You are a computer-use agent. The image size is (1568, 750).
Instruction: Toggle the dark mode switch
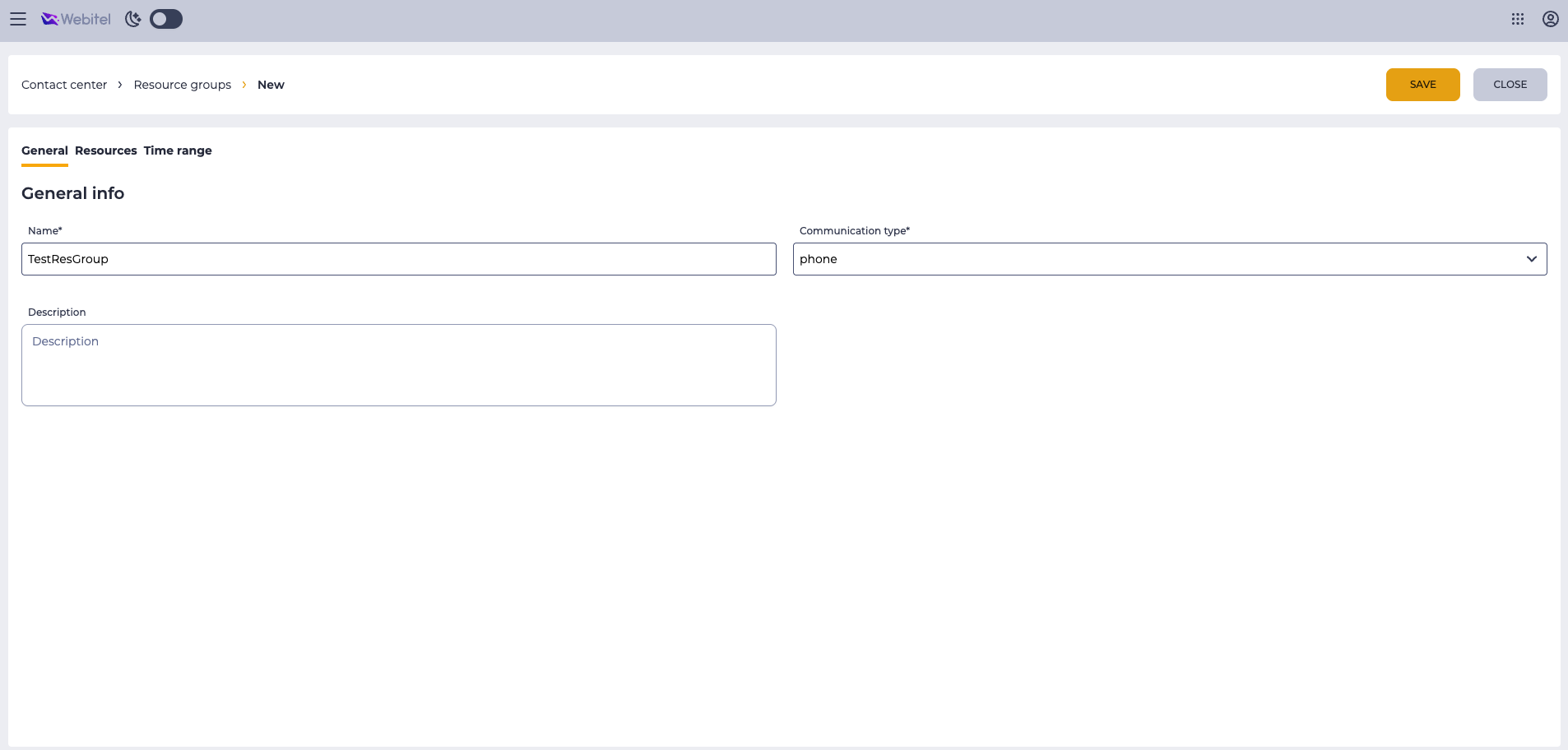coord(166,19)
